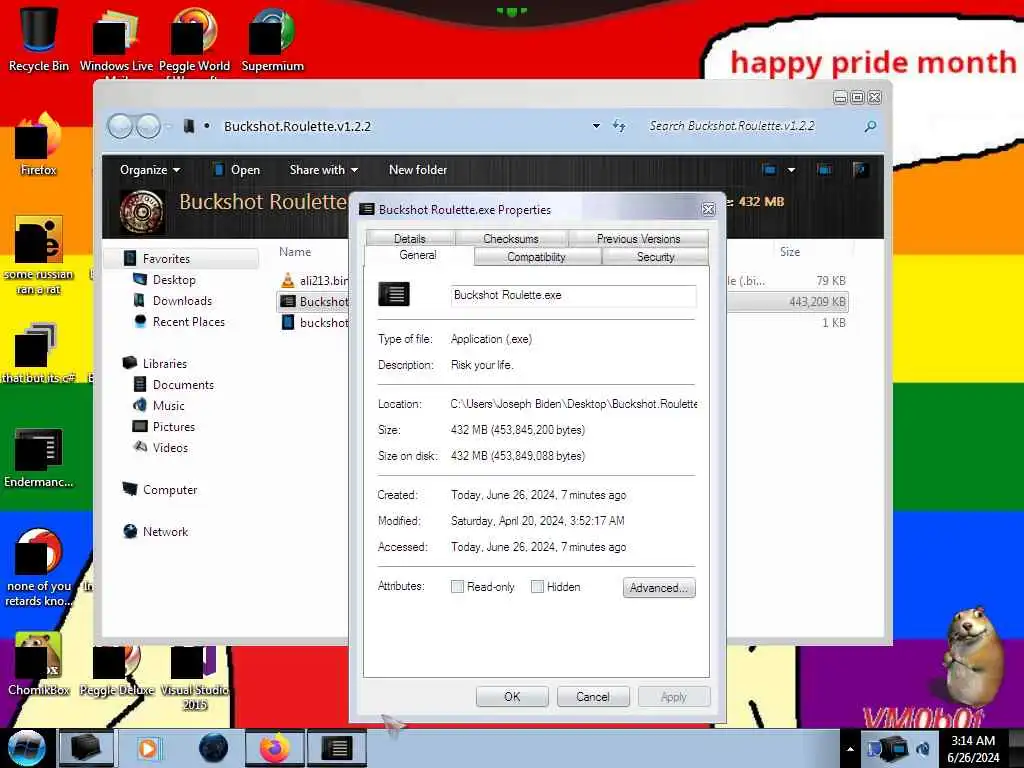Open the Recycle Bin desktop icon
The image size is (1024, 768).
pyautogui.click(x=39, y=39)
